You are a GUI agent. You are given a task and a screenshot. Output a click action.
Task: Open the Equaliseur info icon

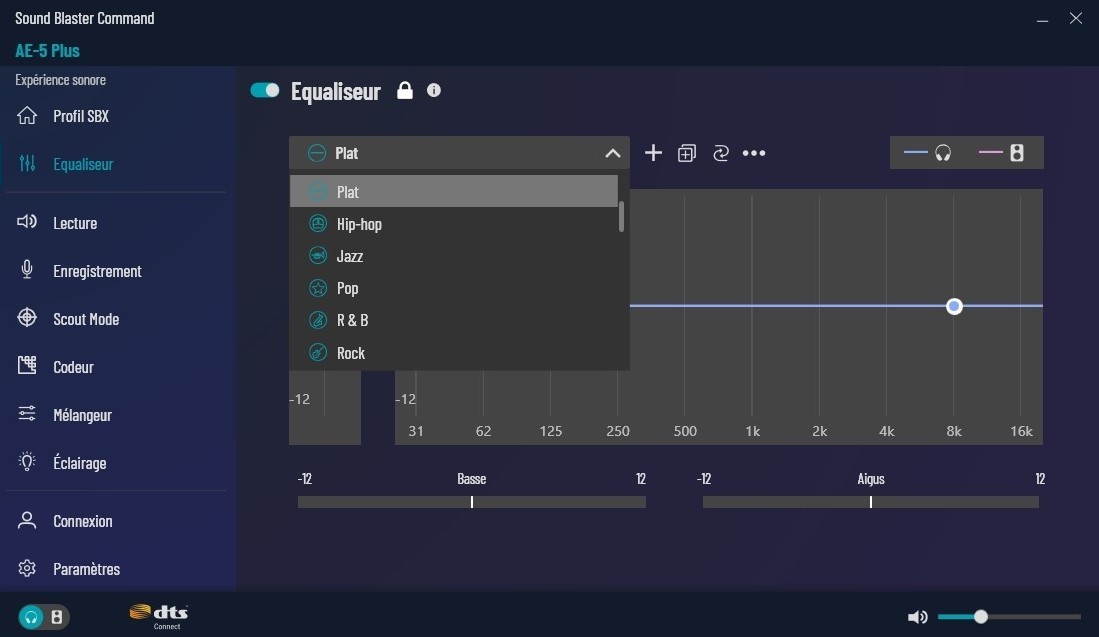coord(434,90)
